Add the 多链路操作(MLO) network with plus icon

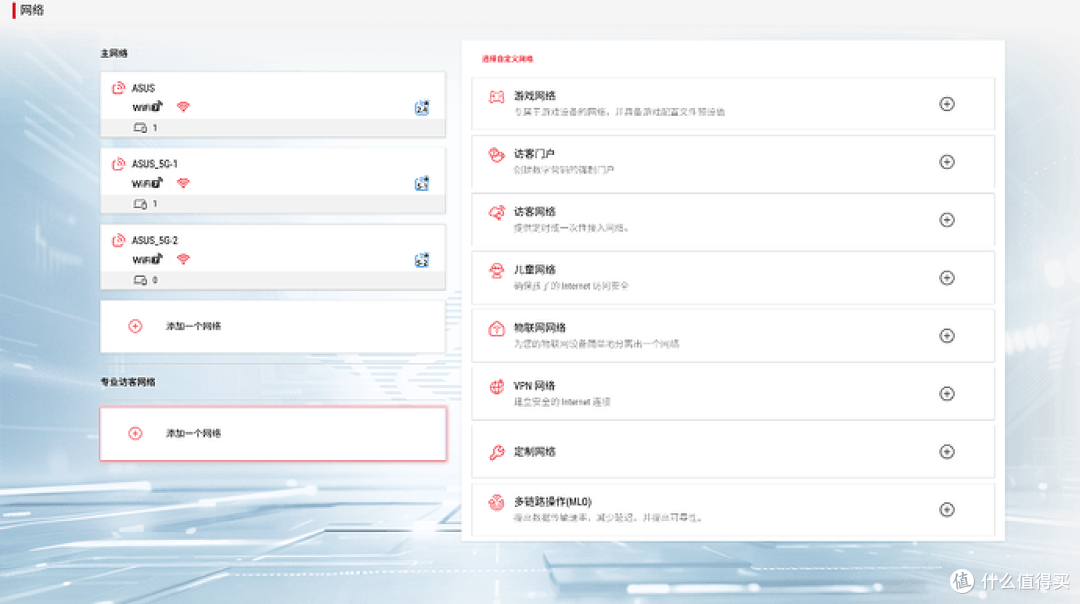[947, 510]
